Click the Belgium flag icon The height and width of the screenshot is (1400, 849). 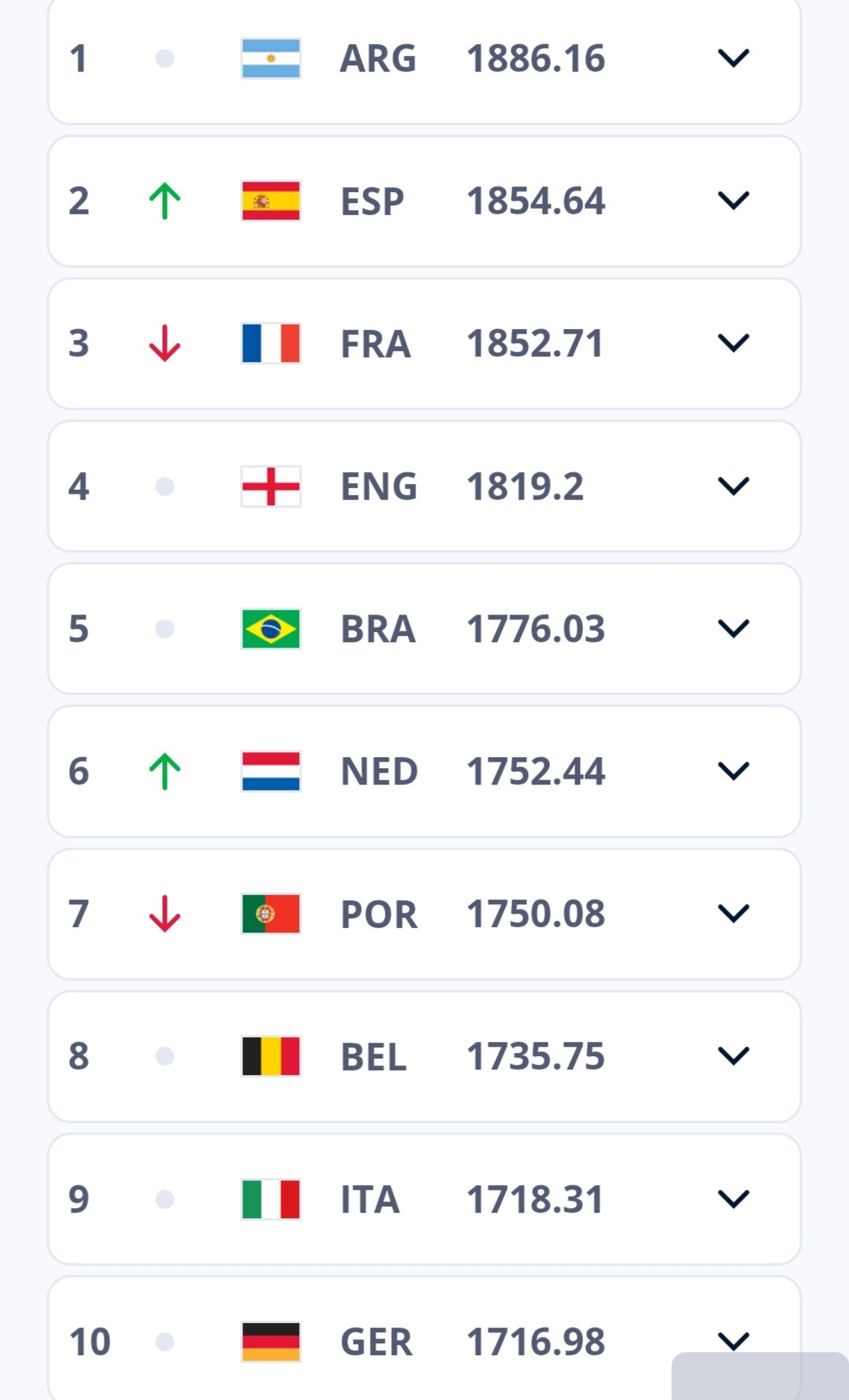(x=271, y=1056)
